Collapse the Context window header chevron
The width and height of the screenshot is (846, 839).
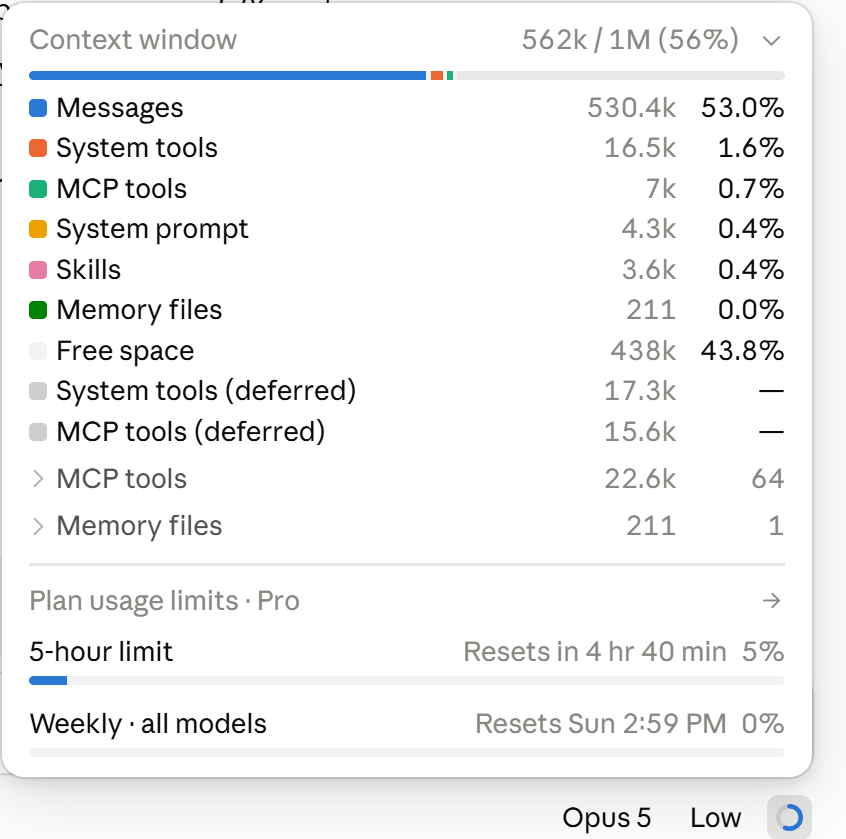click(772, 40)
